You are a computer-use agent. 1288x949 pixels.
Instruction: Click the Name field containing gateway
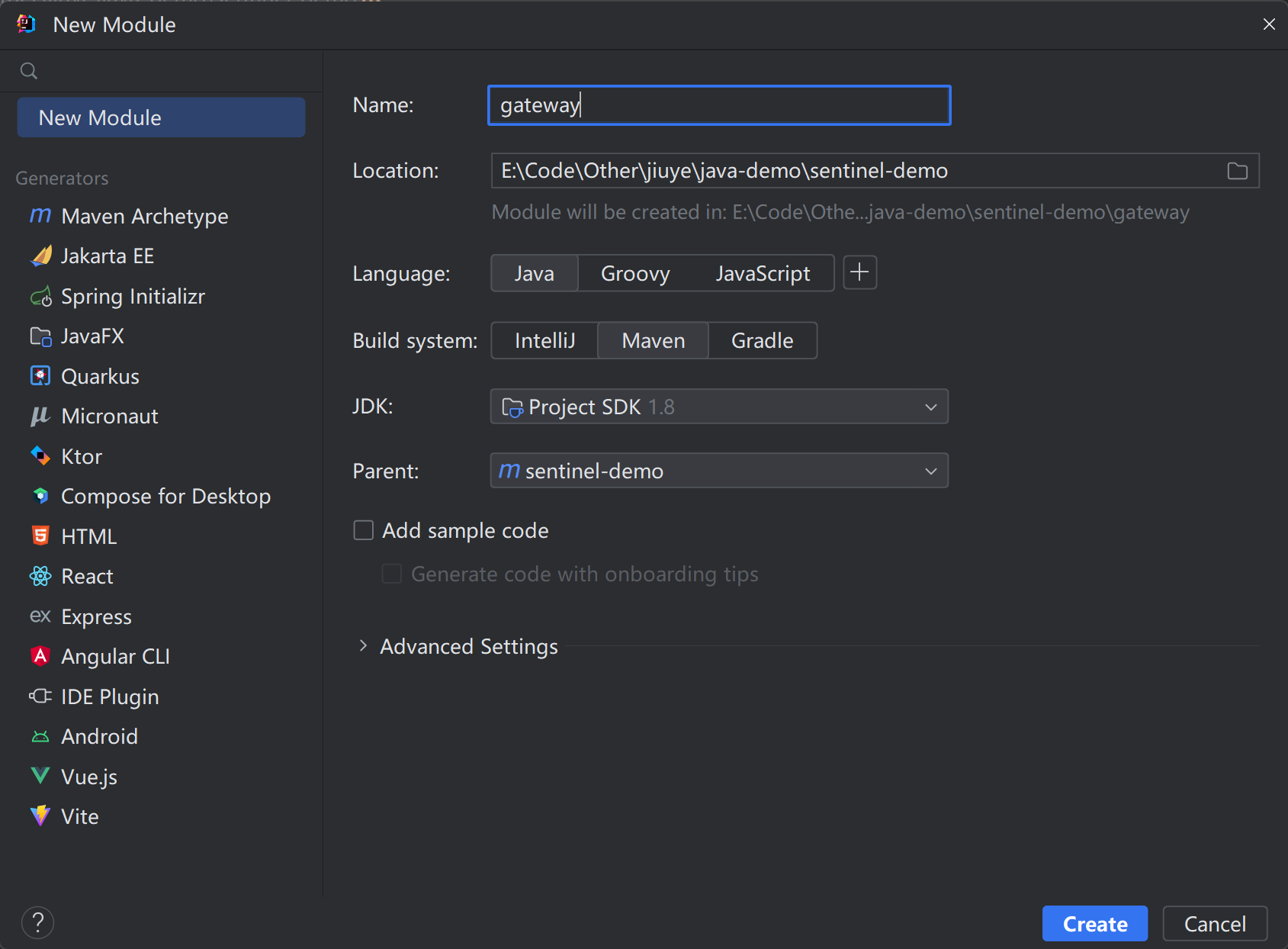(x=719, y=105)
